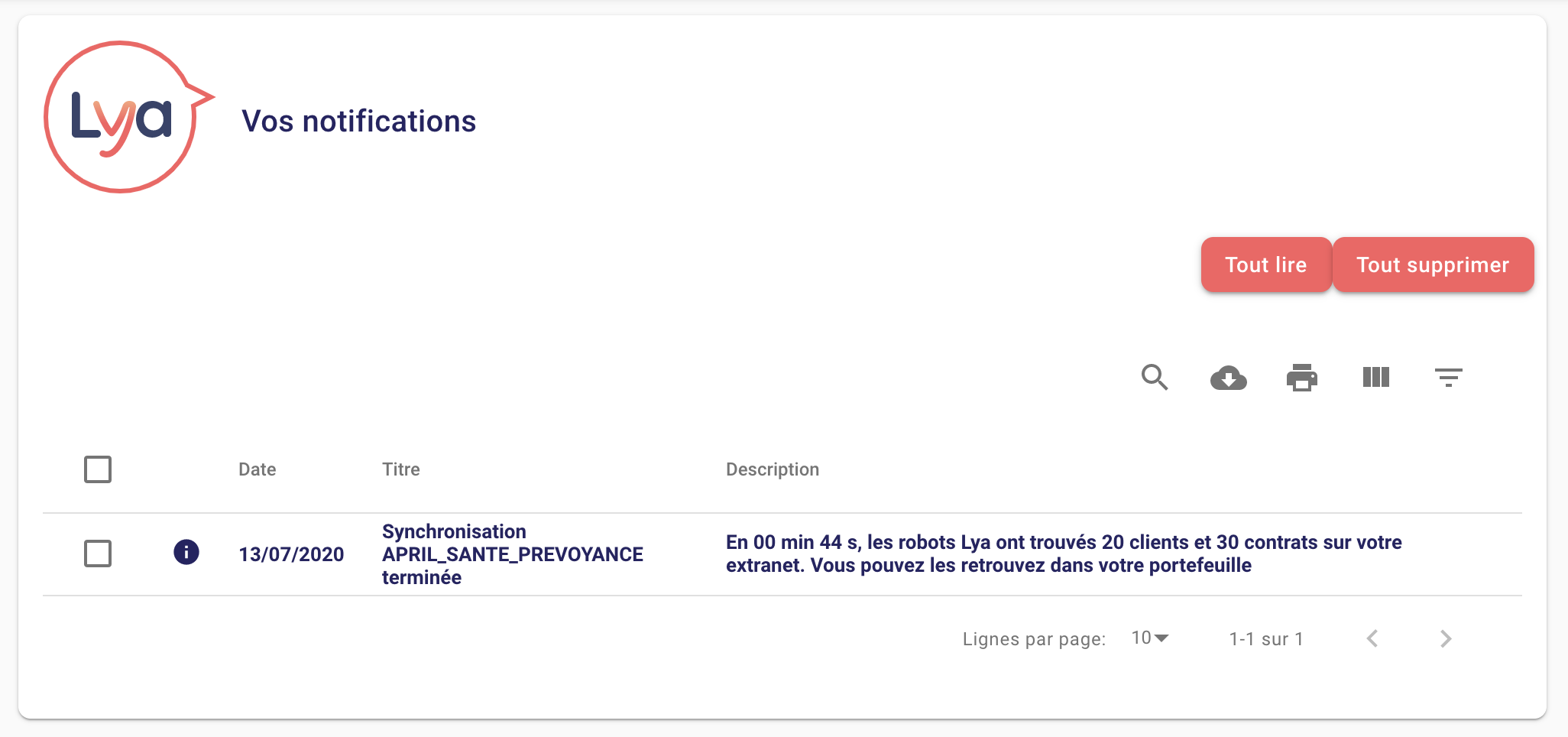Toggle the select-all header checkbox
Screen dimensions: 1568x737
point(98,469)
